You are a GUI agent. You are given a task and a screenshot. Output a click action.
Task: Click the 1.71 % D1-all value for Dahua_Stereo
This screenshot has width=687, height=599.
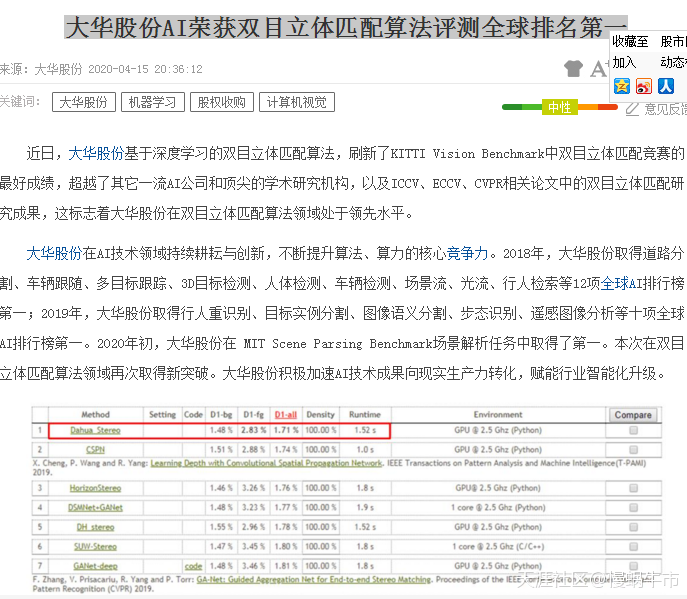click(286, 430)
